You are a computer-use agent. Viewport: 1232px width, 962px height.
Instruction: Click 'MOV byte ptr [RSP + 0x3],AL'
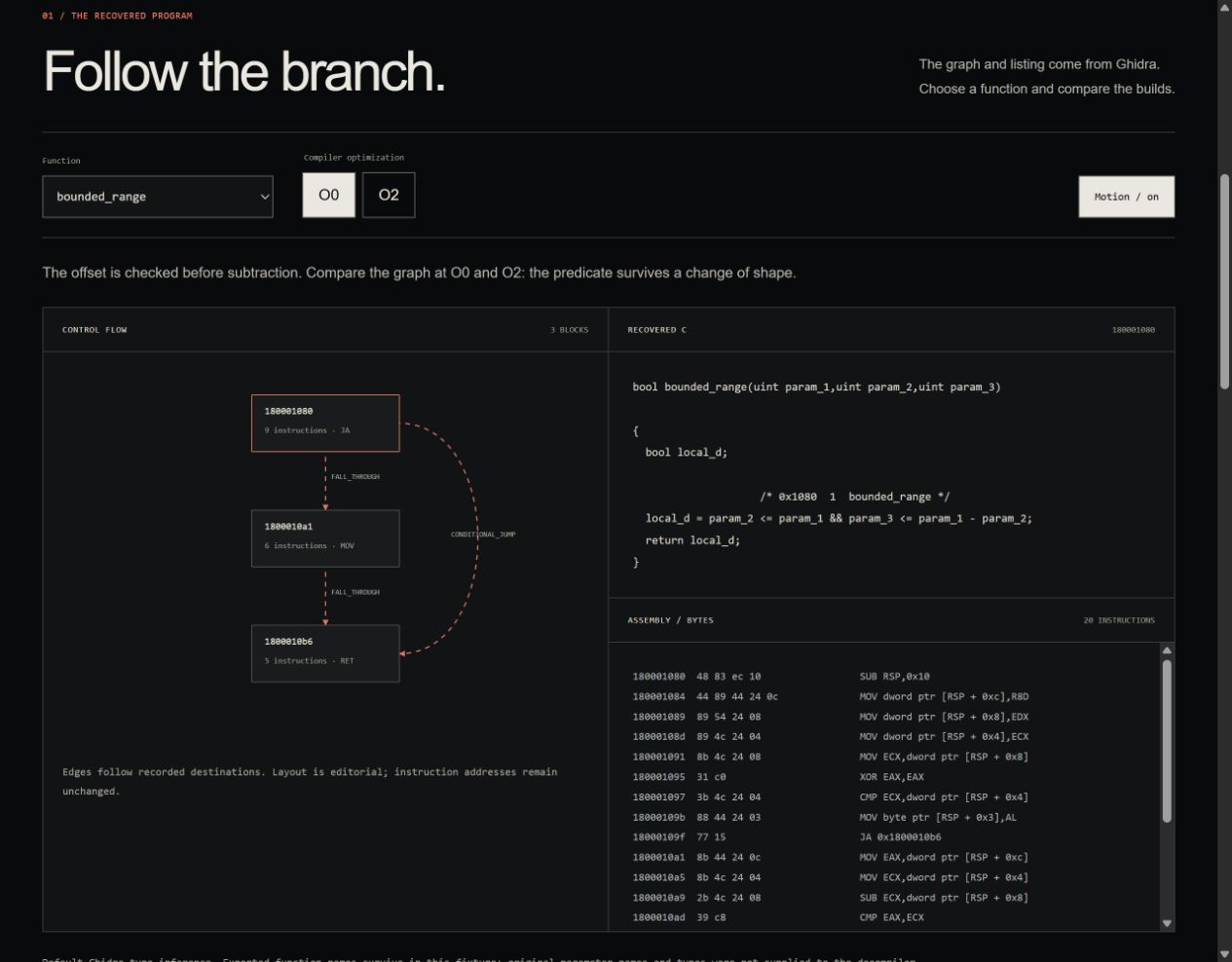[x=937, y=817]
